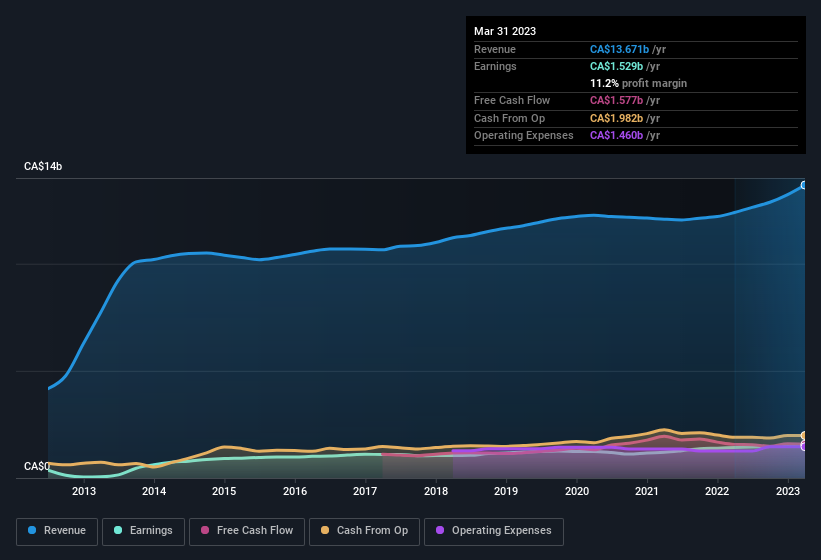Click the 2022 x-axis label
This screenshot has height=560, width=821.
point(717,491)
